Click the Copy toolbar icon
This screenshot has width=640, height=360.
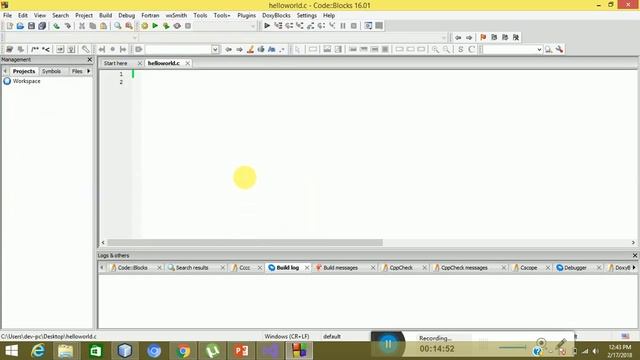point(93,26)
